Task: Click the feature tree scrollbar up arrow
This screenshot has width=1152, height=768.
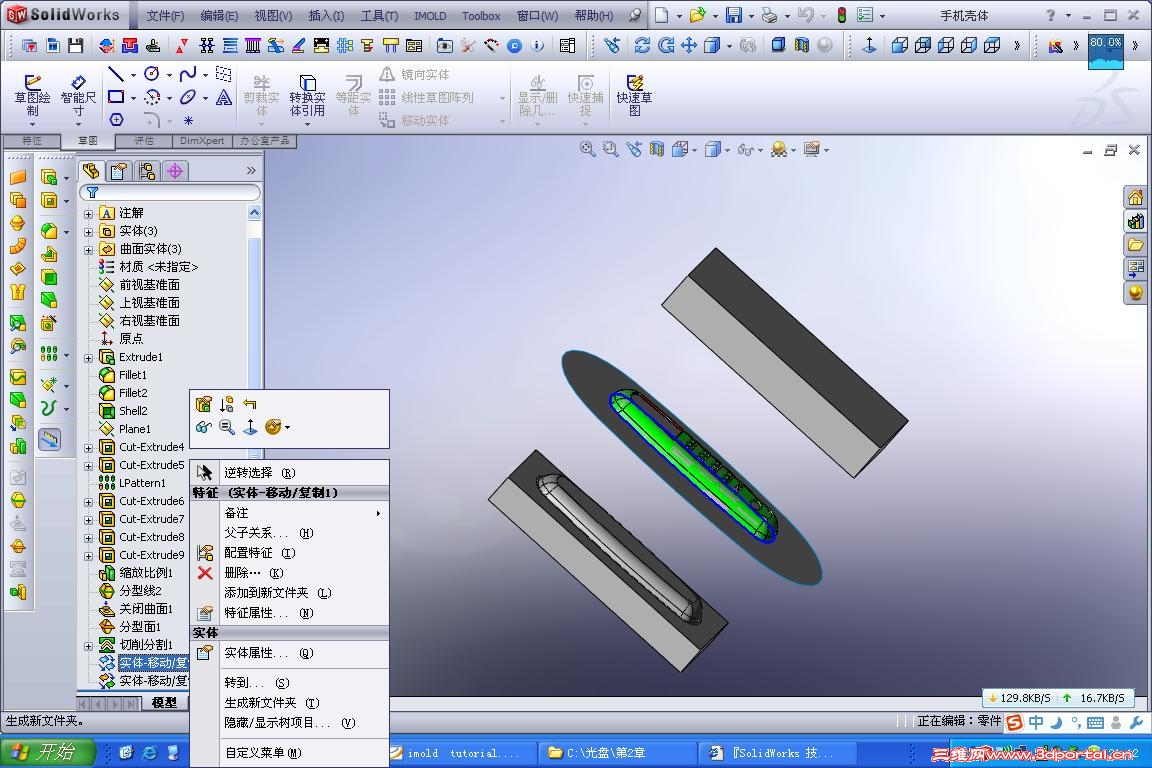Action: 254,213
